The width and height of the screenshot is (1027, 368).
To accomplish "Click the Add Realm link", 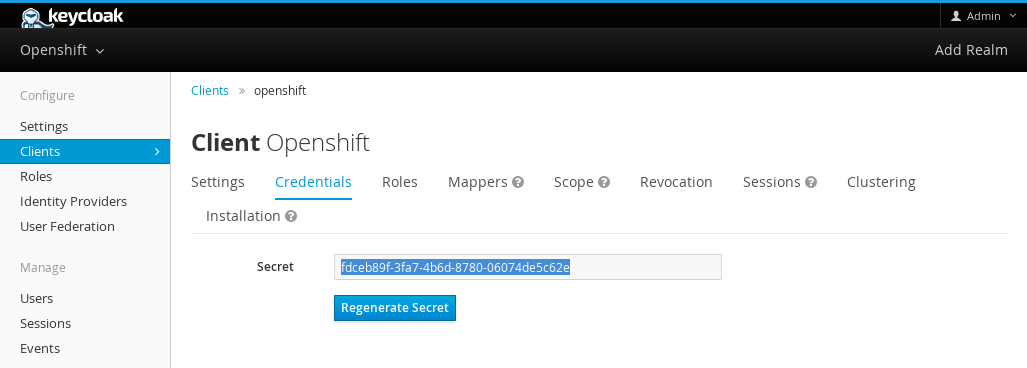I will (x=971, y=50).
